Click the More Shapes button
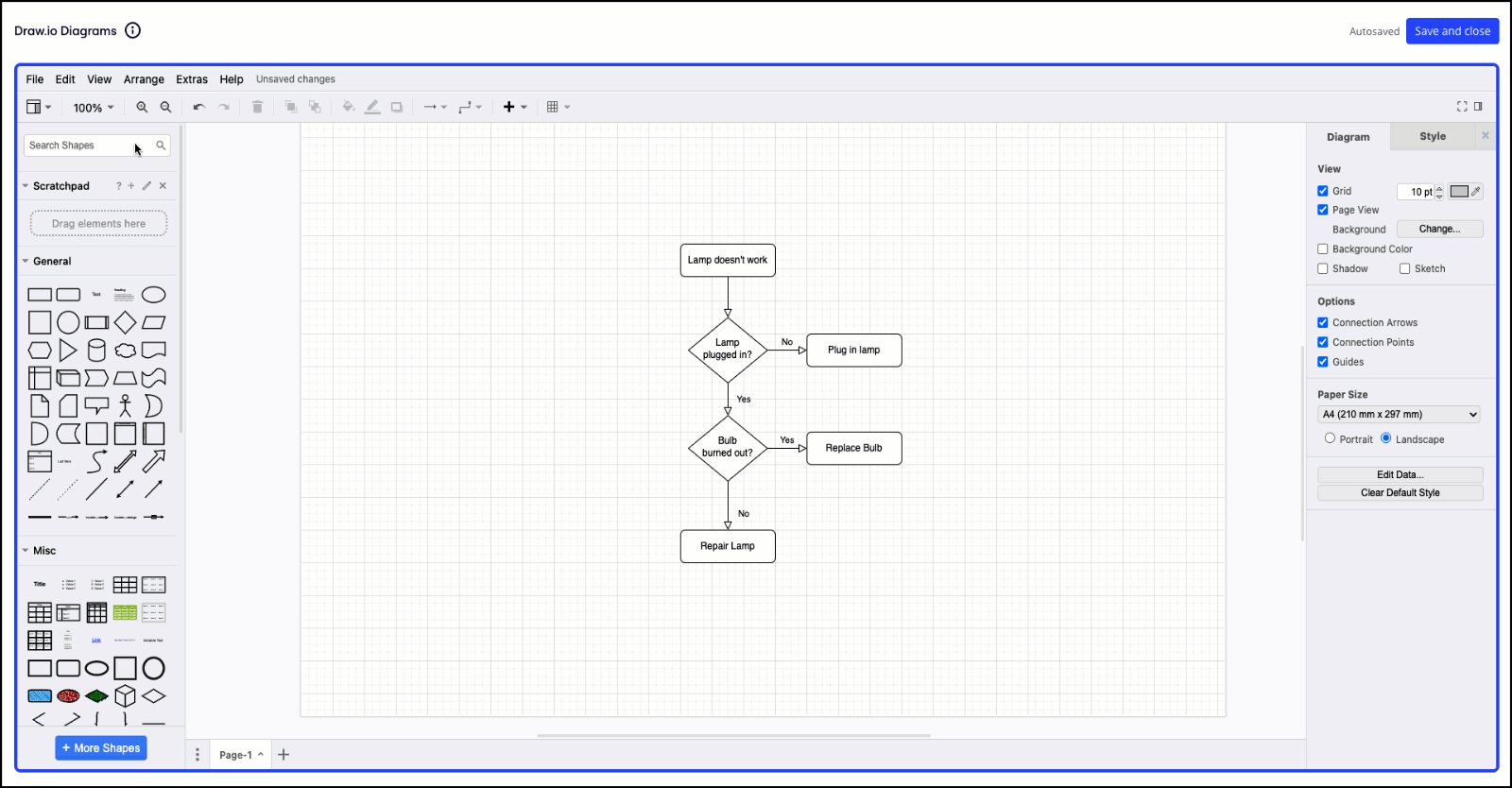1512x788 pixels. pos(101,748)
